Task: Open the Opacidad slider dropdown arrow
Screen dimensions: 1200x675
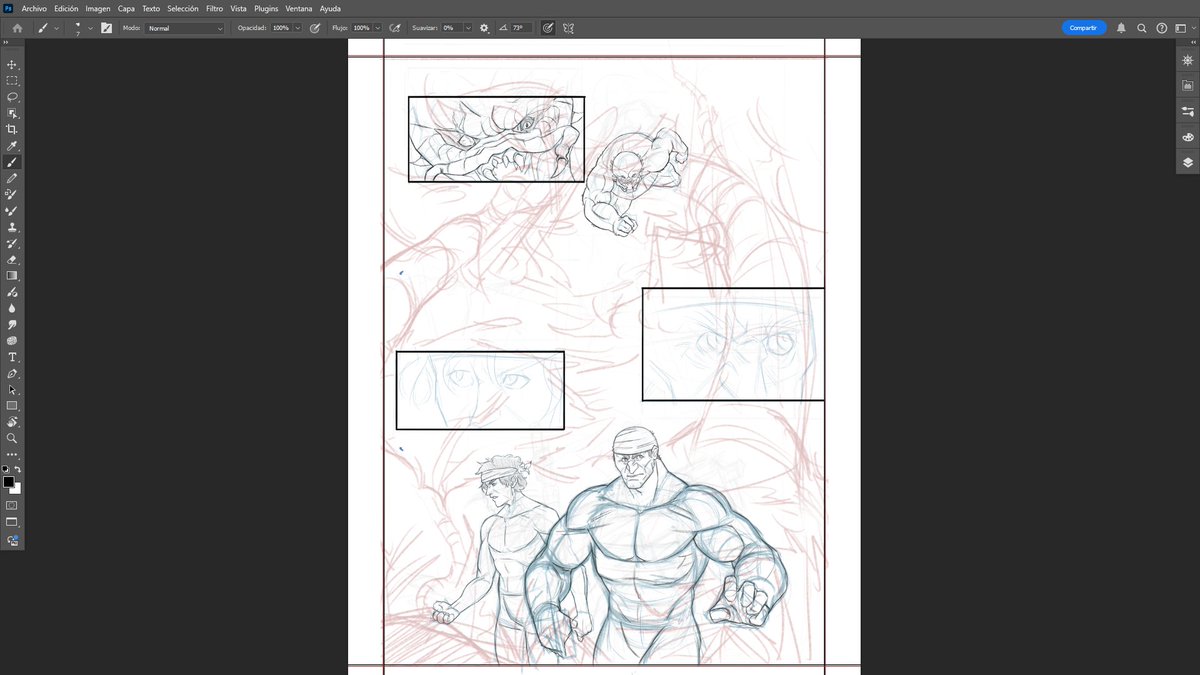Action: pos(298,28)
